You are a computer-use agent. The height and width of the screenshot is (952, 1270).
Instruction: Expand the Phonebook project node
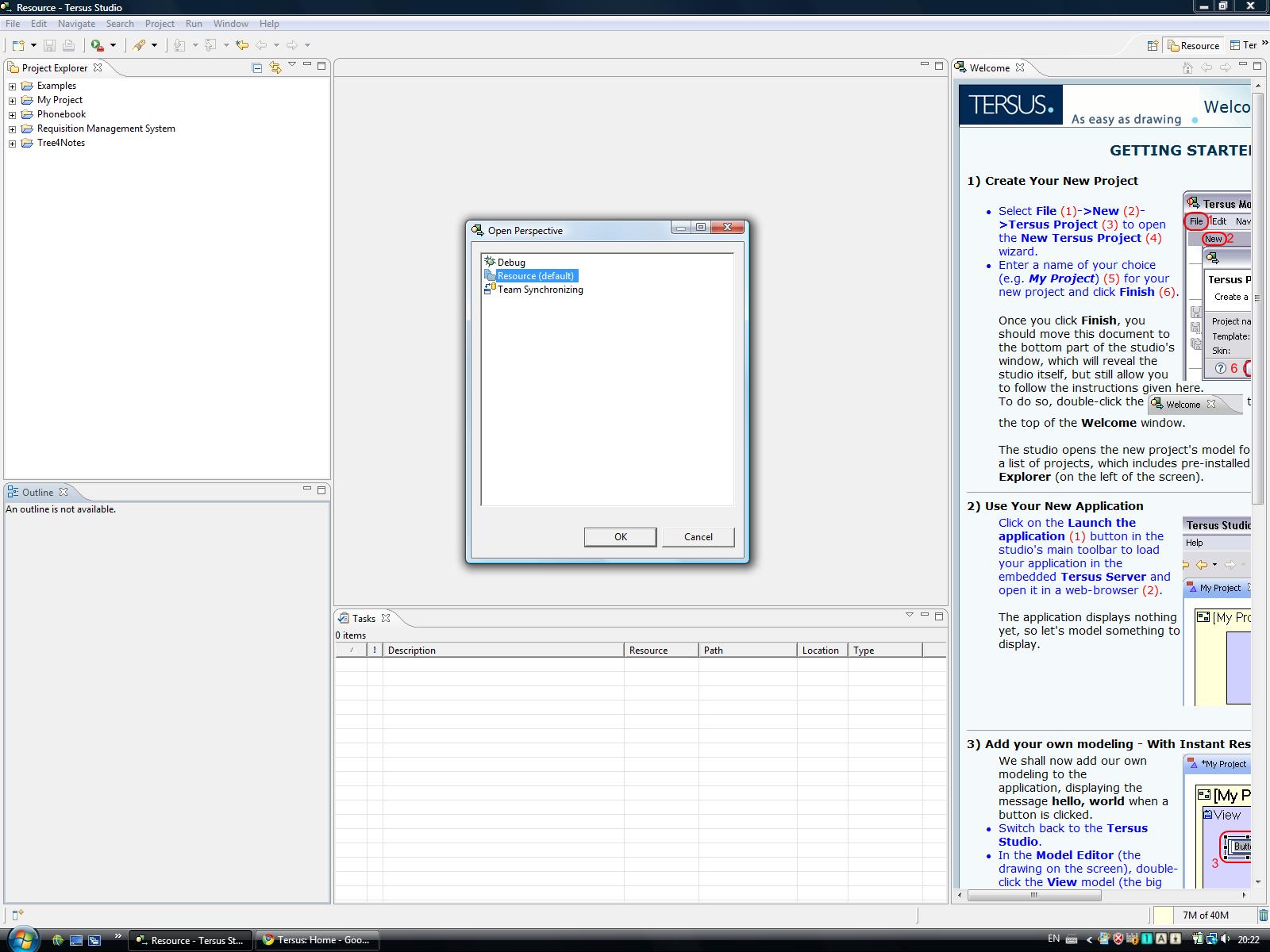click(x=12, y=115)
